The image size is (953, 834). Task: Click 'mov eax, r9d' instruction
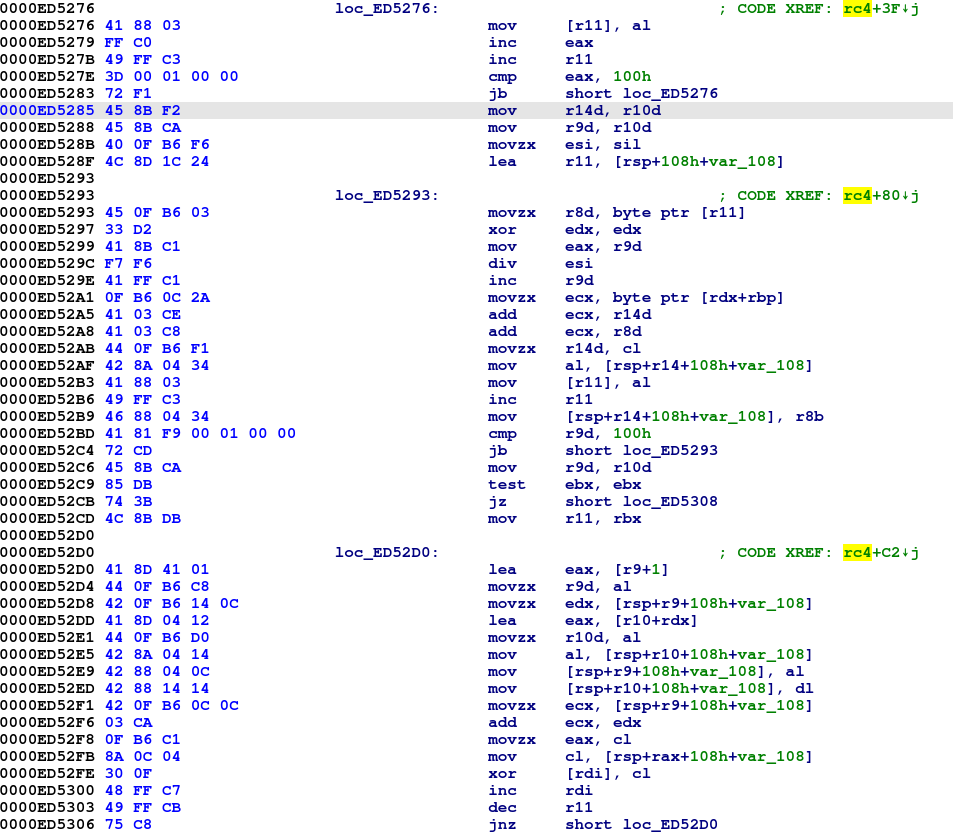[x=564, y=247]
